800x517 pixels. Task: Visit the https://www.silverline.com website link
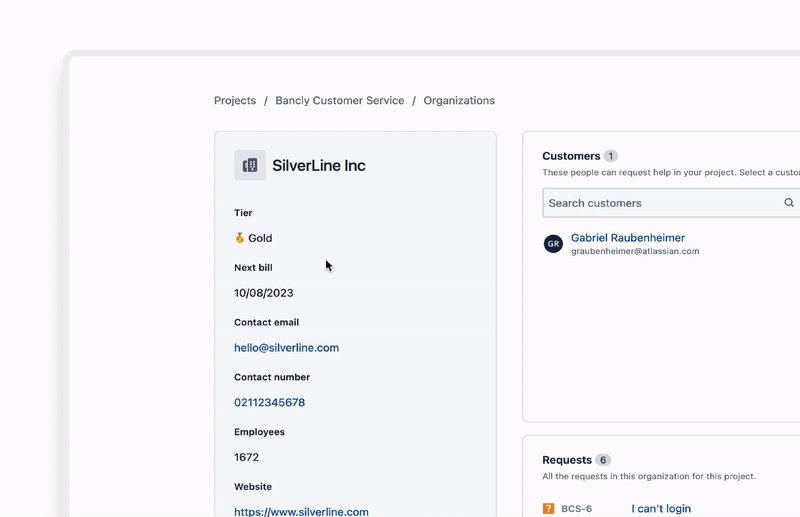[302, 511]
